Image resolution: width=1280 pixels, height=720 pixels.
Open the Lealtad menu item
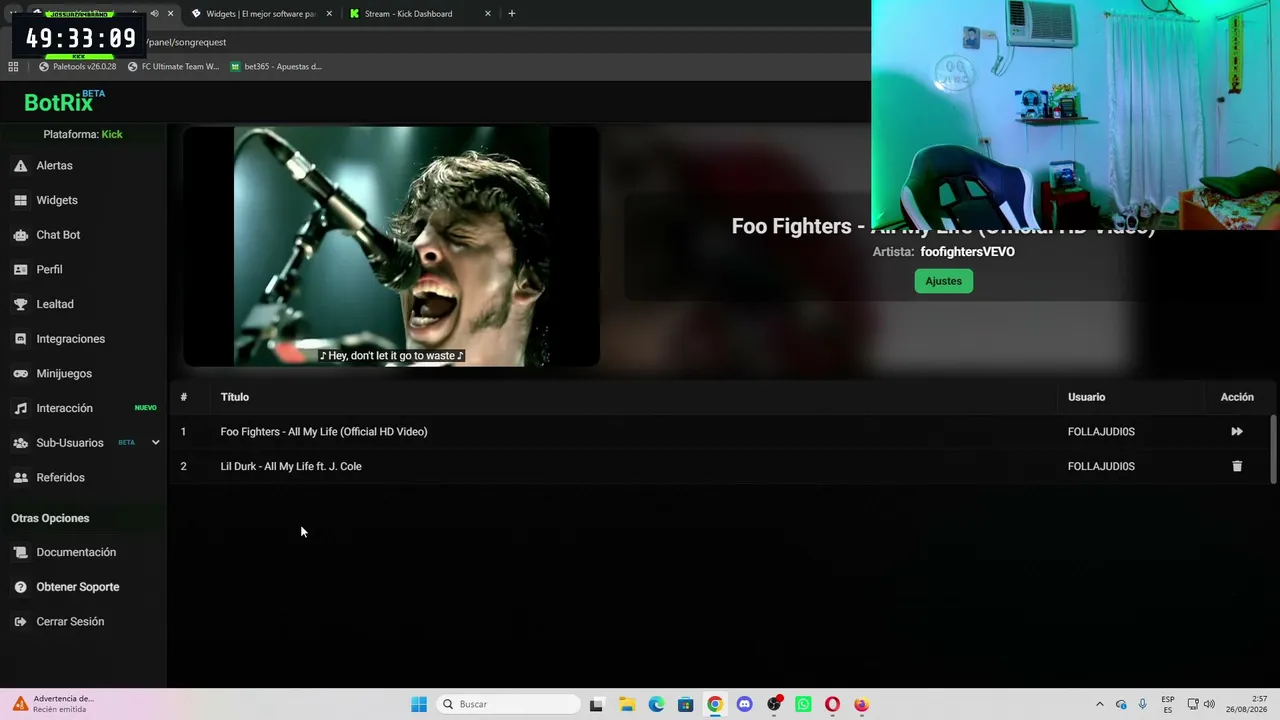click(x=55, y=304)
